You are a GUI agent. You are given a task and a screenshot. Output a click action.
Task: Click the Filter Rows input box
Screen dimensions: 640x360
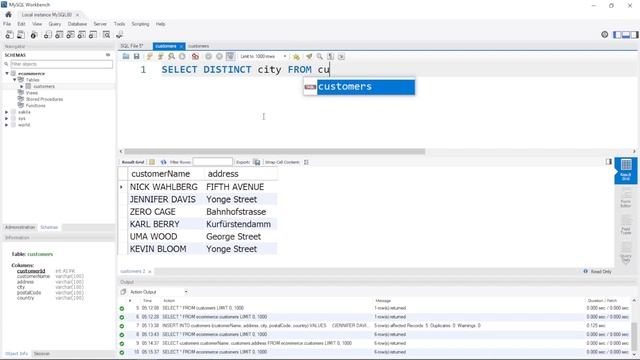click(x=212, y=162)
